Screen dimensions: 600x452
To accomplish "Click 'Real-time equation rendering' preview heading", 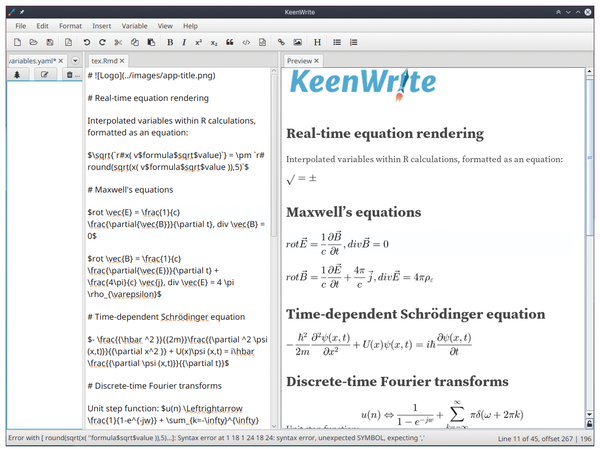I will (x=385, y=133).
